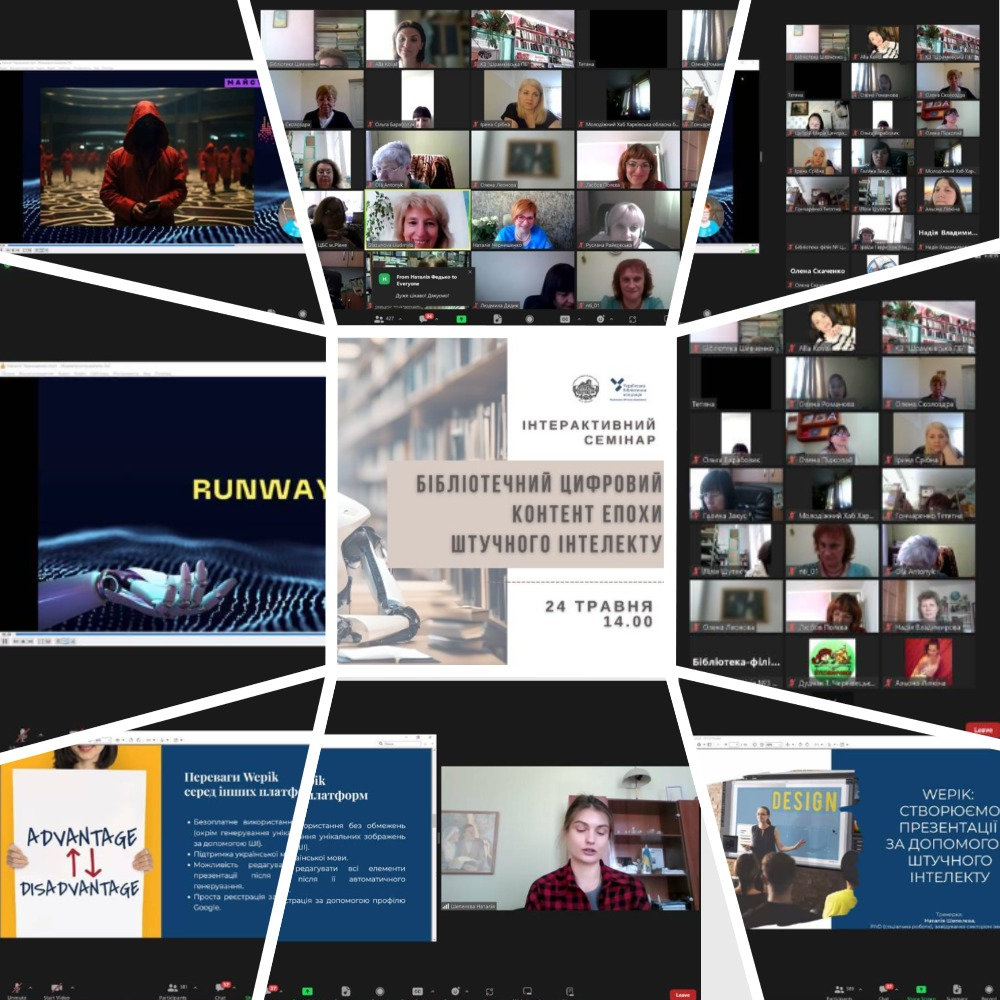
Task: Click red Leave button in right-side panel
Action: pyautogui.click(x=983, y=729)
